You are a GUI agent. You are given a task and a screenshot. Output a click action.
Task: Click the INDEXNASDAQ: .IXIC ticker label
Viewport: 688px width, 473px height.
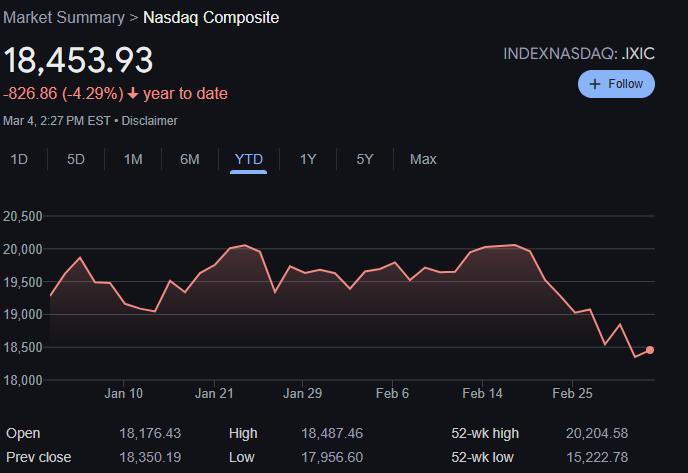(x=579, y=54)
